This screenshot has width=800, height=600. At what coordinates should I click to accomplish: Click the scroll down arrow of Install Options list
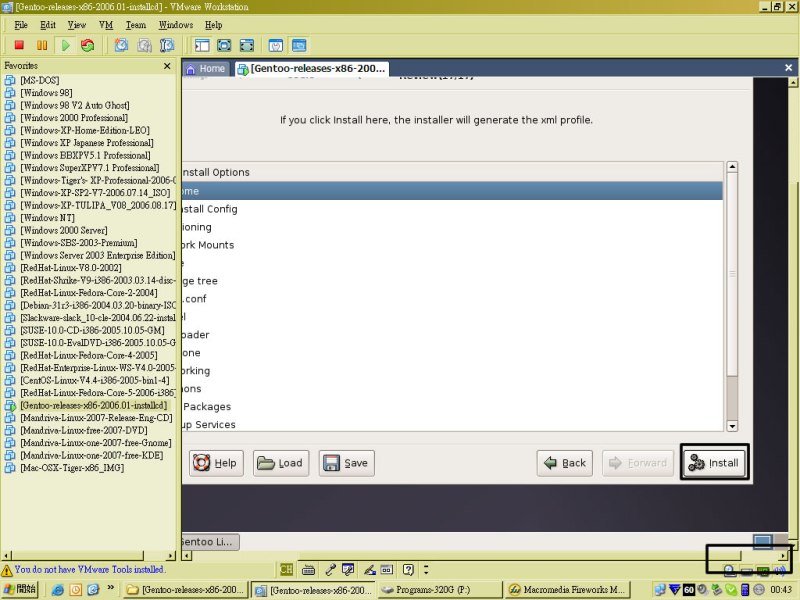(732, 426)
